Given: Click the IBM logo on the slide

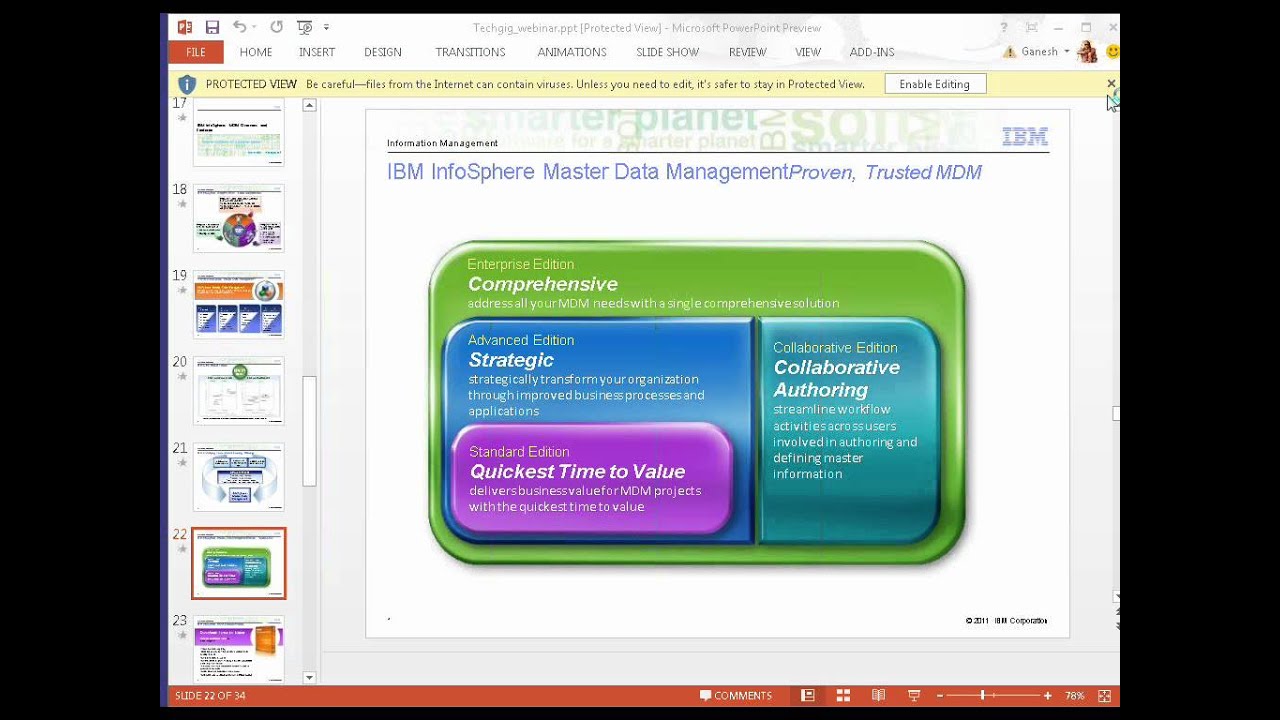Looking at the screenshot, I should pyautogui.click(x=1025, y=137).
